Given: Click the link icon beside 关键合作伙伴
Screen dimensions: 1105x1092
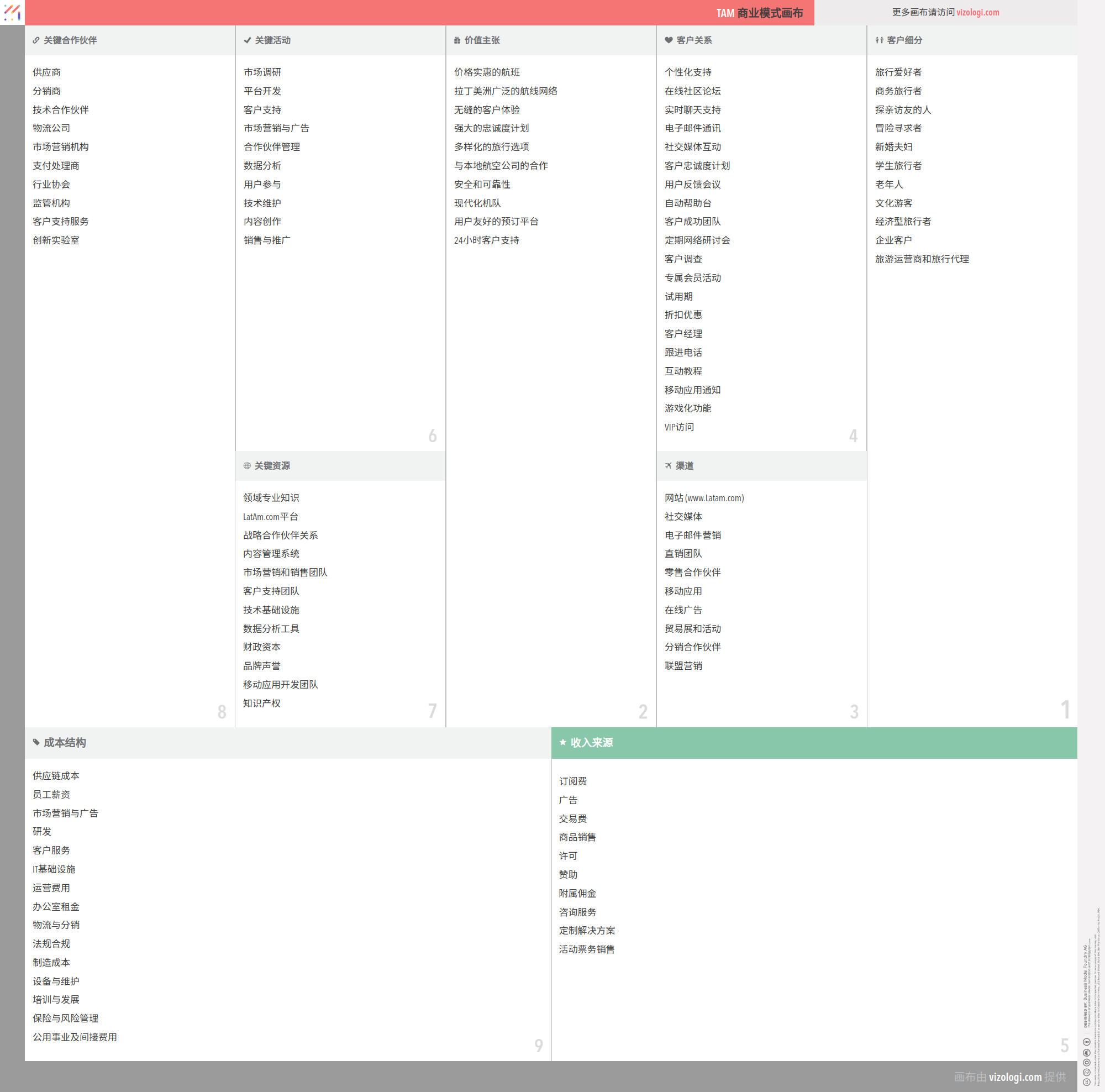Looking at the screenshot, I should point(36,40).
